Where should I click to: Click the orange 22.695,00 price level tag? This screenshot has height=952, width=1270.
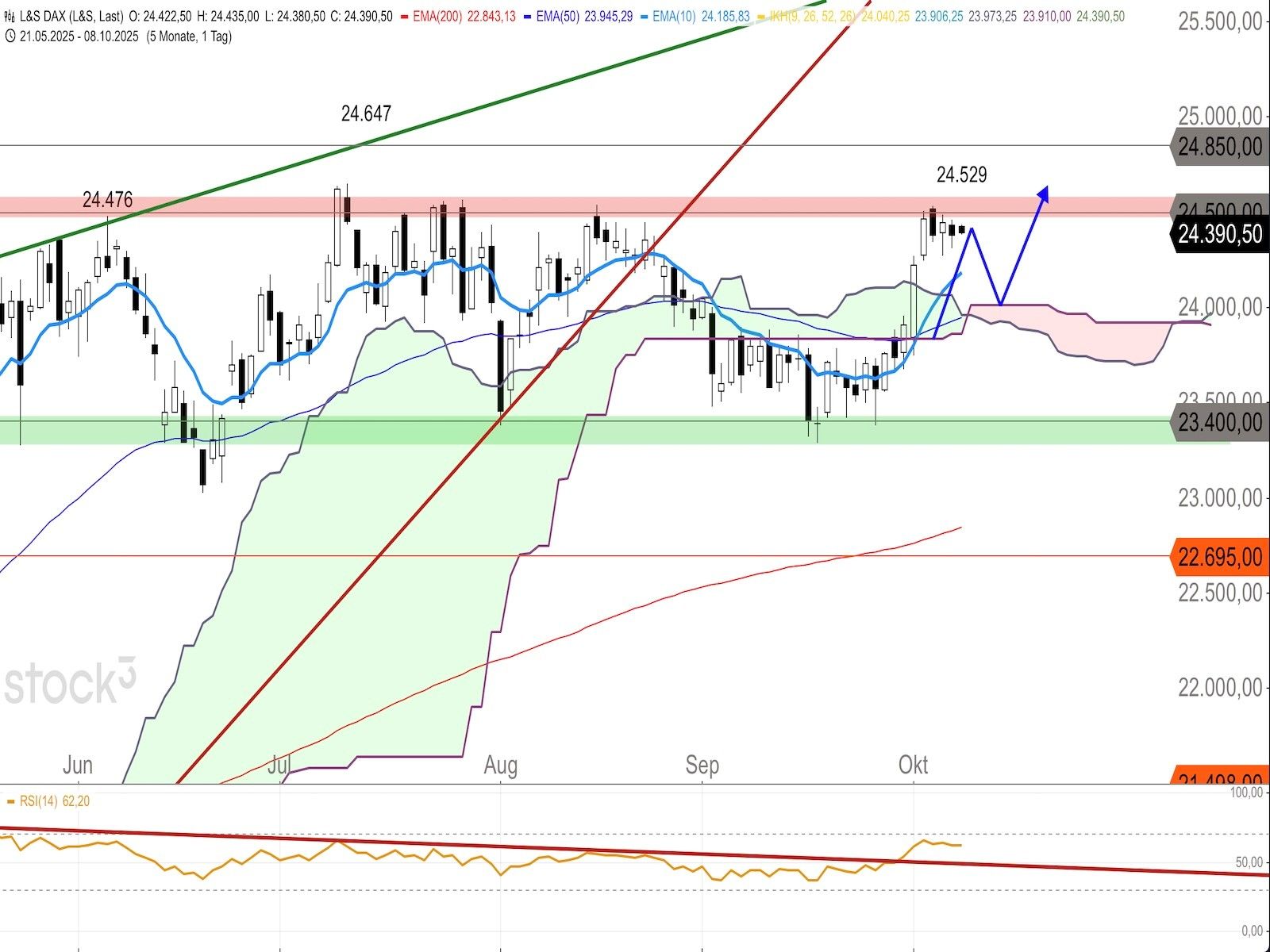pyautogui.click(x=1218, y=557)
